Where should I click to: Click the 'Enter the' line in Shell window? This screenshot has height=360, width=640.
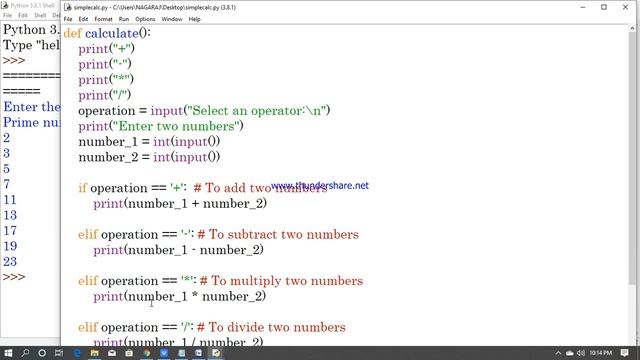click(31, 107)
